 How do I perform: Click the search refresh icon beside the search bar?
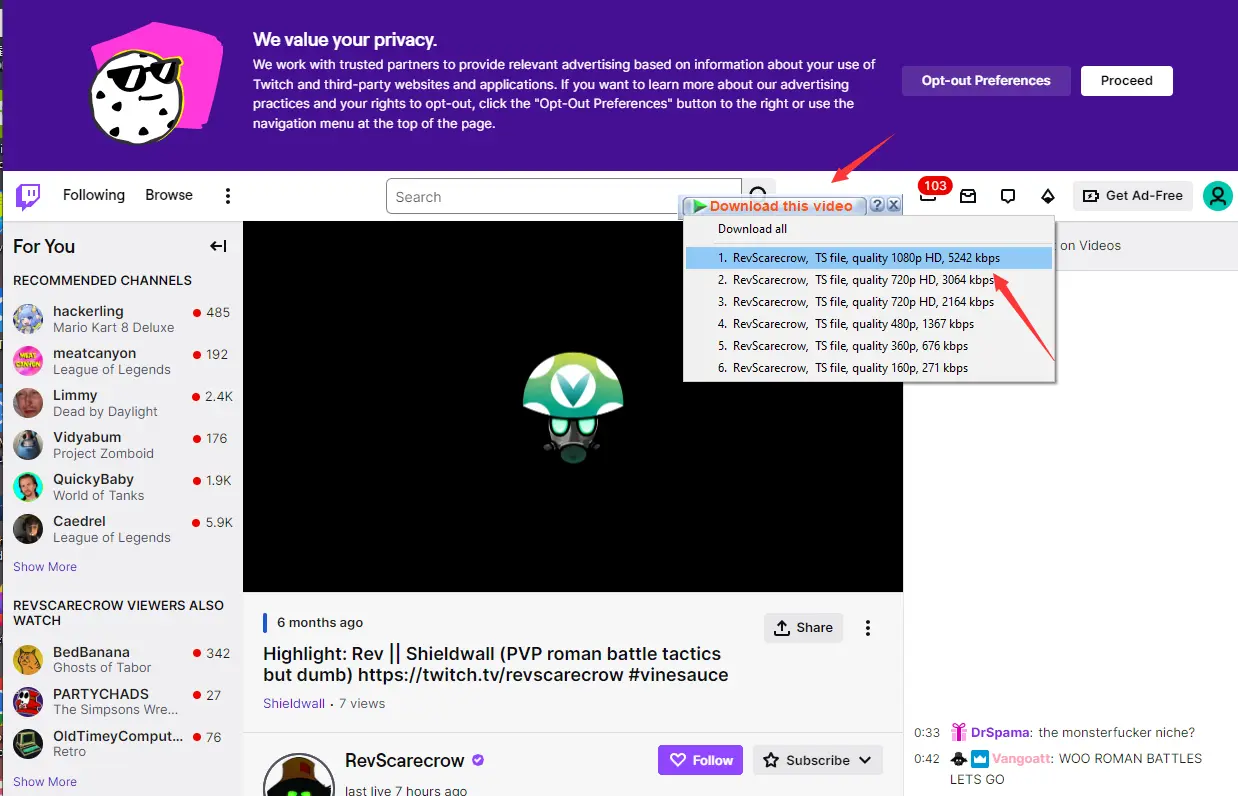(x=759, y=191)
